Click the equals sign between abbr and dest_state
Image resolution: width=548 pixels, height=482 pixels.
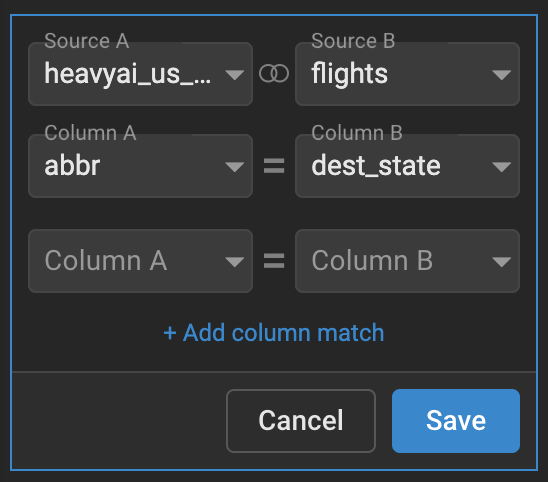pyautogui.click(x=274, y=166)
